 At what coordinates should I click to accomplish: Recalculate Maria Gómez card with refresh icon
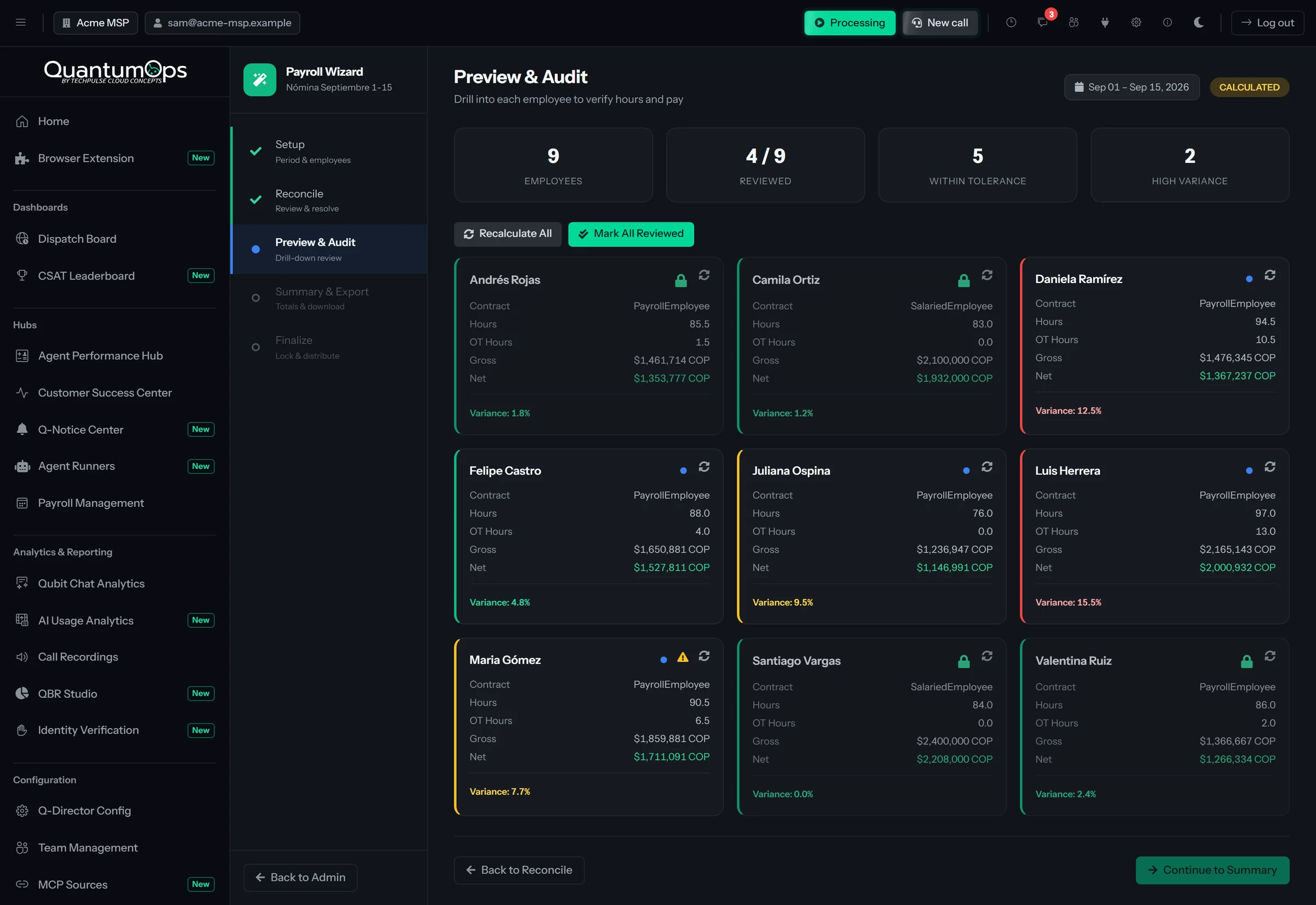[x=704, y=656]
